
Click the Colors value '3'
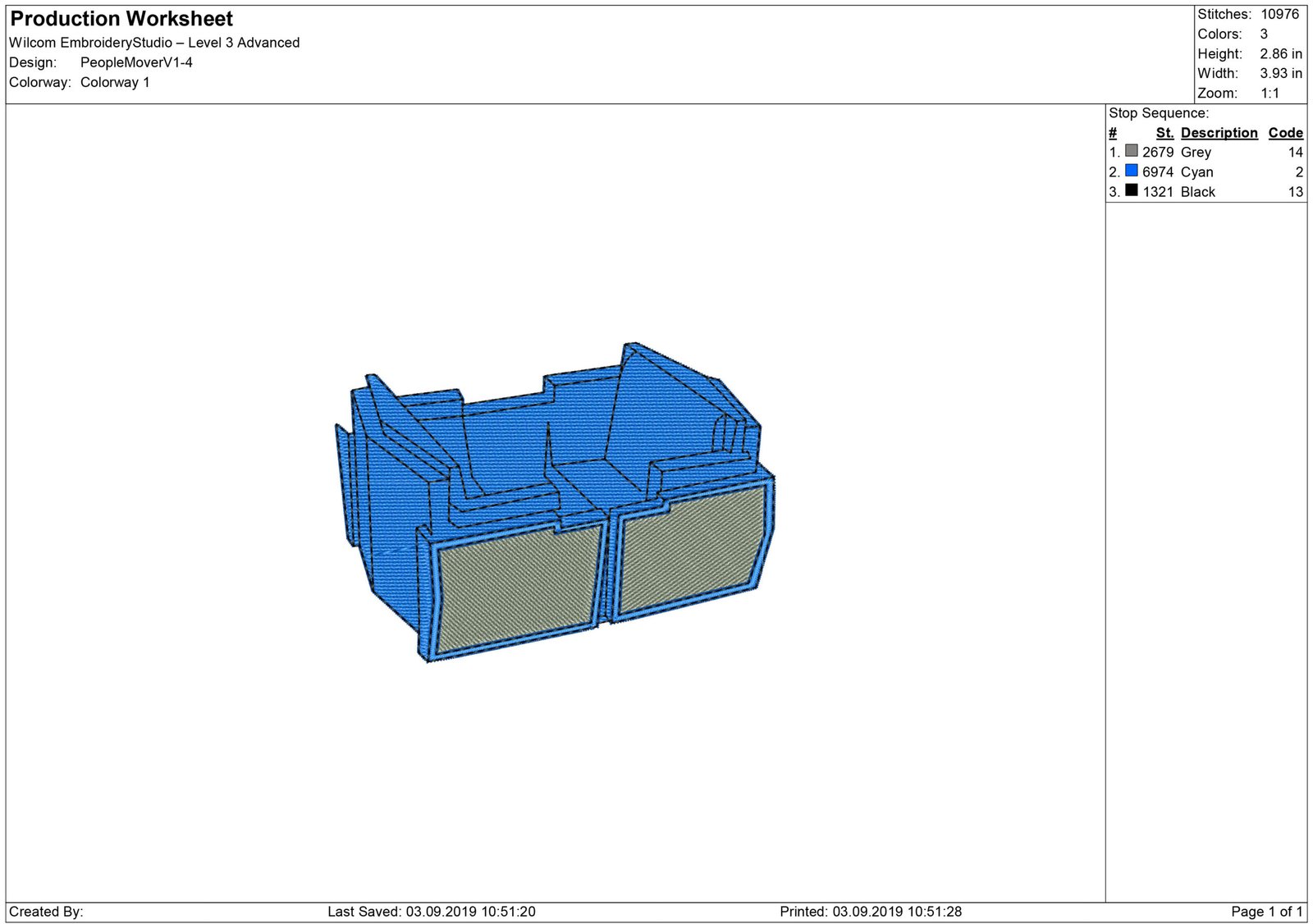click(x=1264, y=34)
